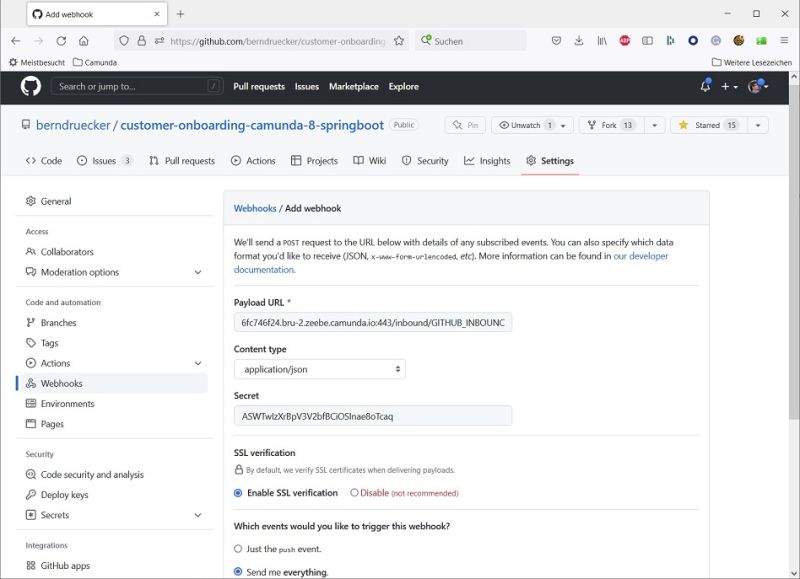Open the plus create-new menu in the header
Image resolution: width=800 pixels, height=579 pixels.
point(730,87)
